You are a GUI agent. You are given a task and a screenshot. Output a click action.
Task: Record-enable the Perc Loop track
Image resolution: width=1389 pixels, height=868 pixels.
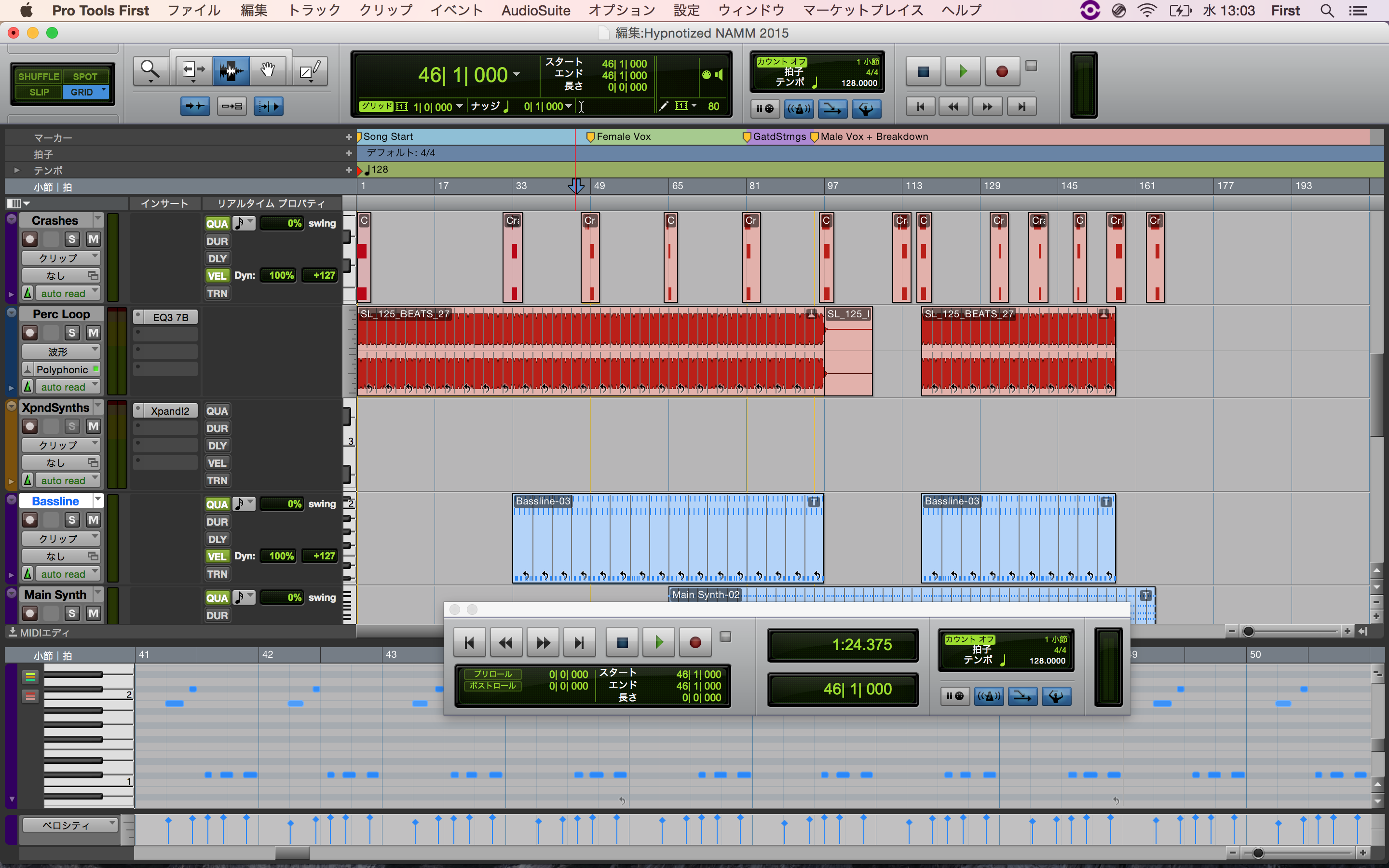coord(30,333)
